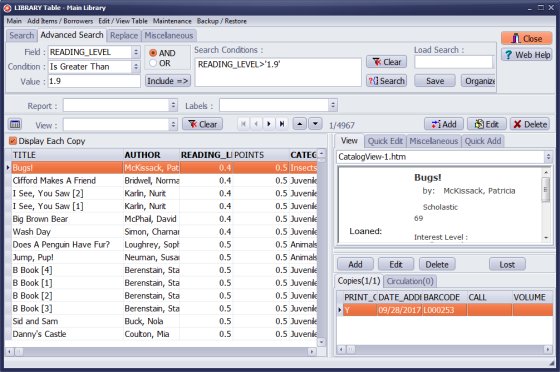Image resolution: width=560 pixels, height=372 pixels.
Task: Select the OR radio option
Action: 153,63
